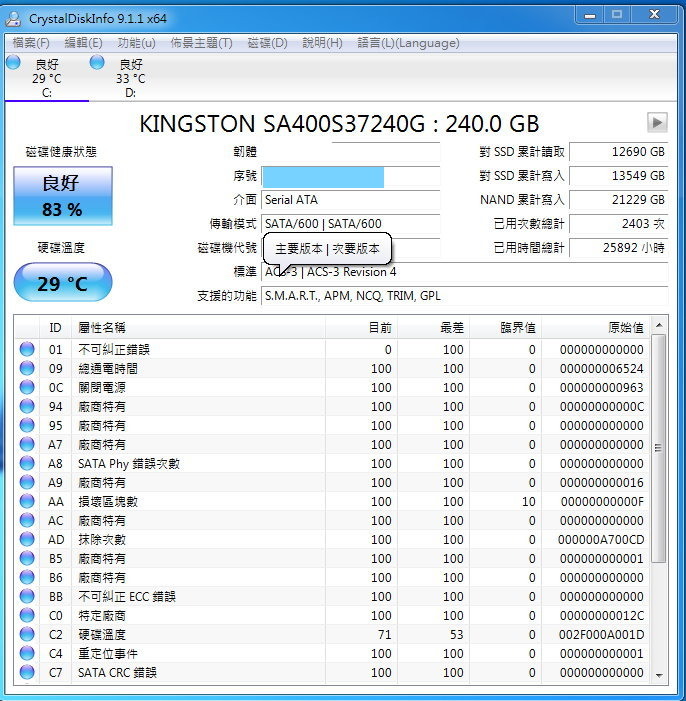Click the attribute list scrollbar thumb
This screenshot has height=701, width=686.
(x=659, y=448)
